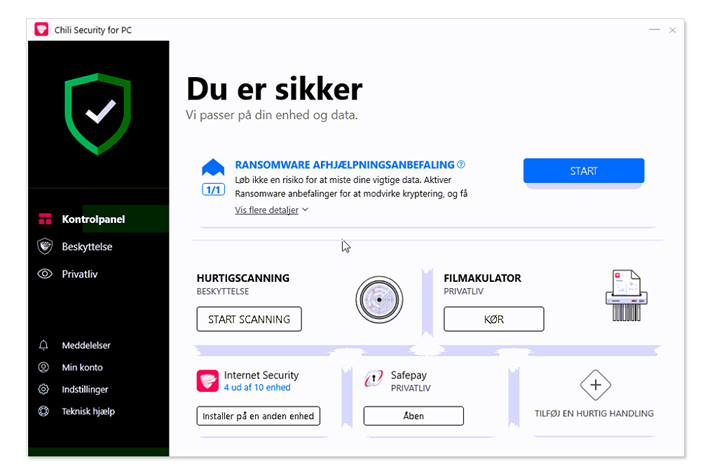
Task: Click the ransomware recommendation house icon
Action: coord(213,167)
